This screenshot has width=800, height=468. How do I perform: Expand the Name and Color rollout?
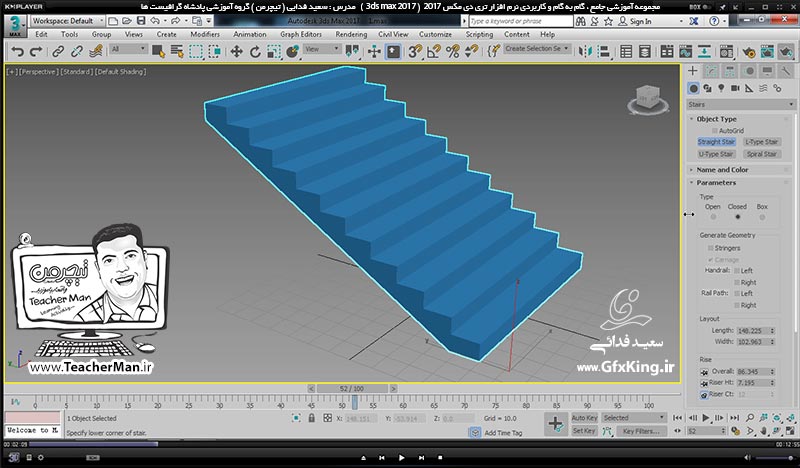(722, 170)
